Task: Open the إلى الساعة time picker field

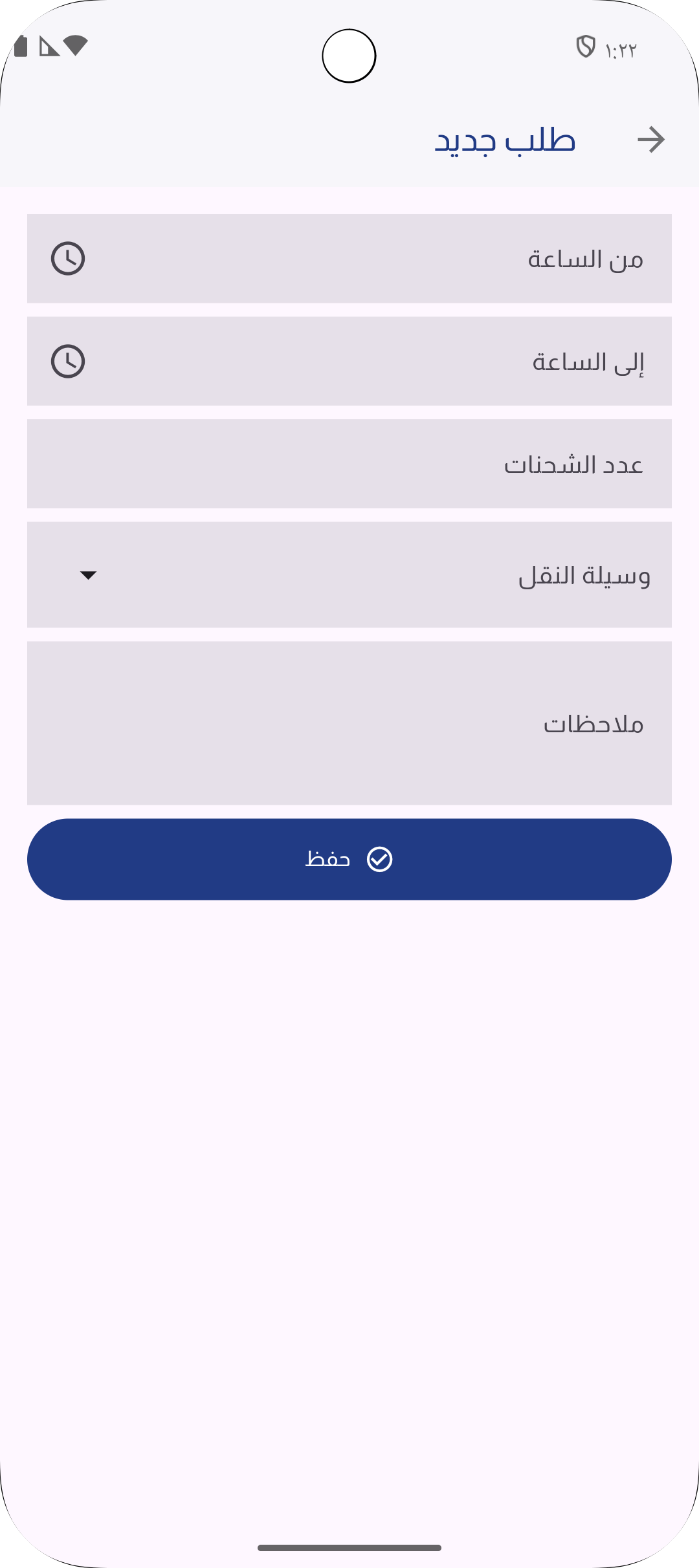Action: pos(349,361)
